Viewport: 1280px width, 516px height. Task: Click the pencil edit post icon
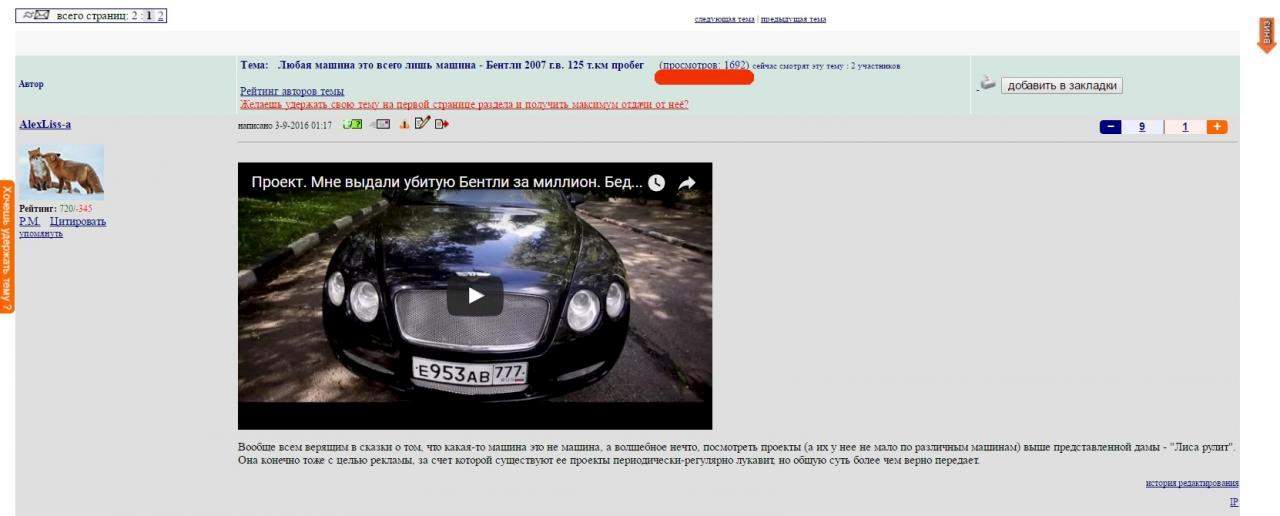click(x=422, y=123)
